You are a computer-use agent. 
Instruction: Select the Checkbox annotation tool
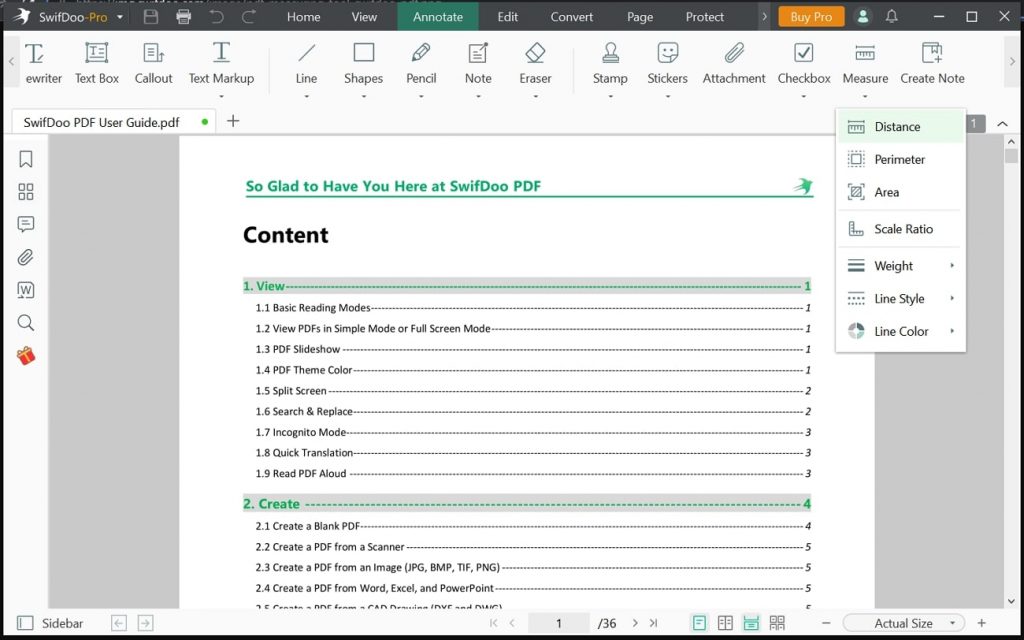click(x=803, y=60)
